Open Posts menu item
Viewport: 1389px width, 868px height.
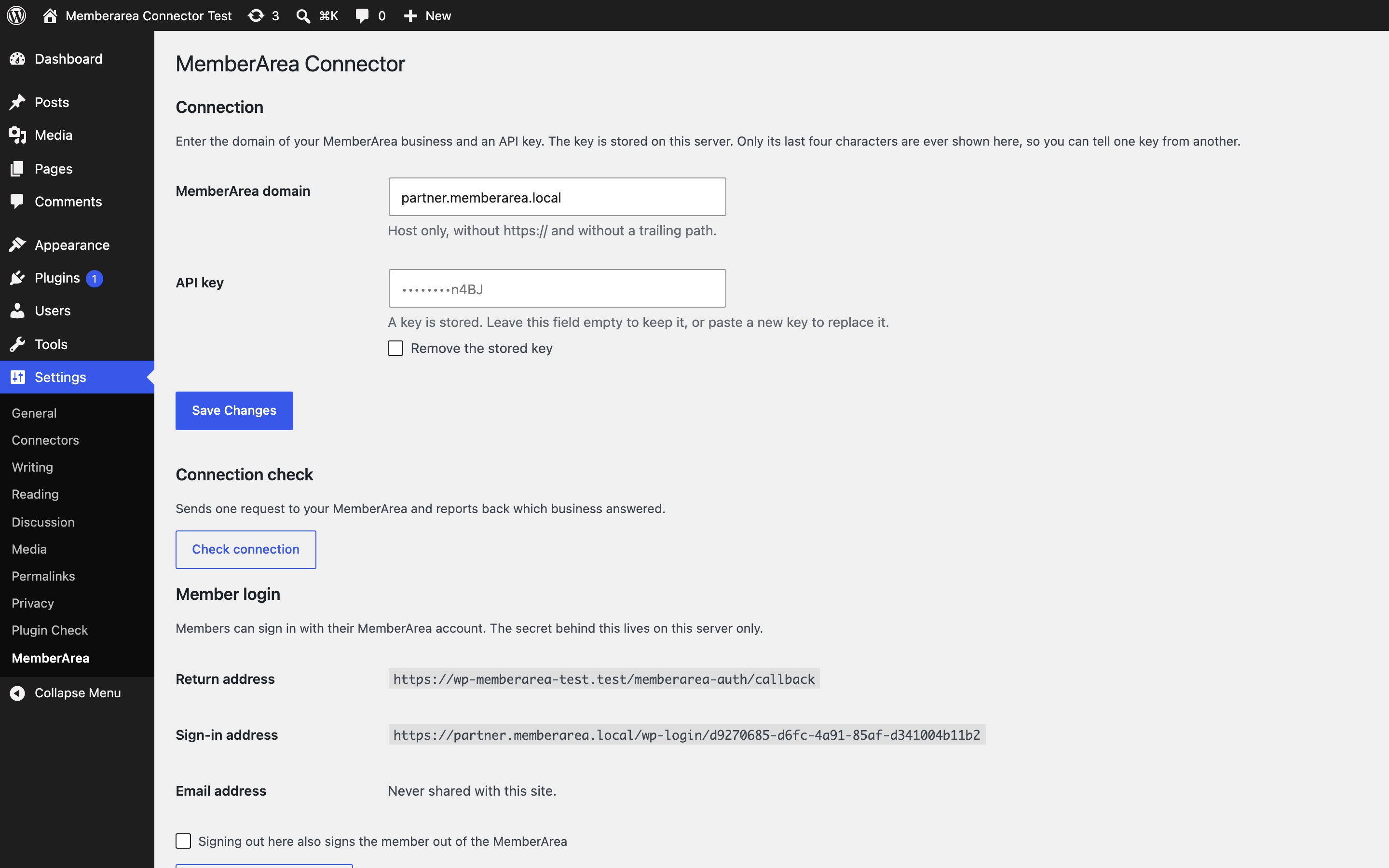tap(77, 102)
